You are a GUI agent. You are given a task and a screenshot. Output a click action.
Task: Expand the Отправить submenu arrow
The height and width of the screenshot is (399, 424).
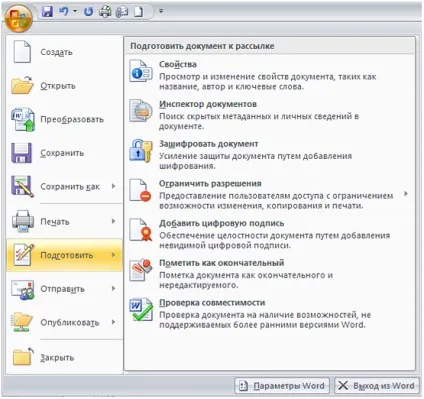[x=114, y=288]
